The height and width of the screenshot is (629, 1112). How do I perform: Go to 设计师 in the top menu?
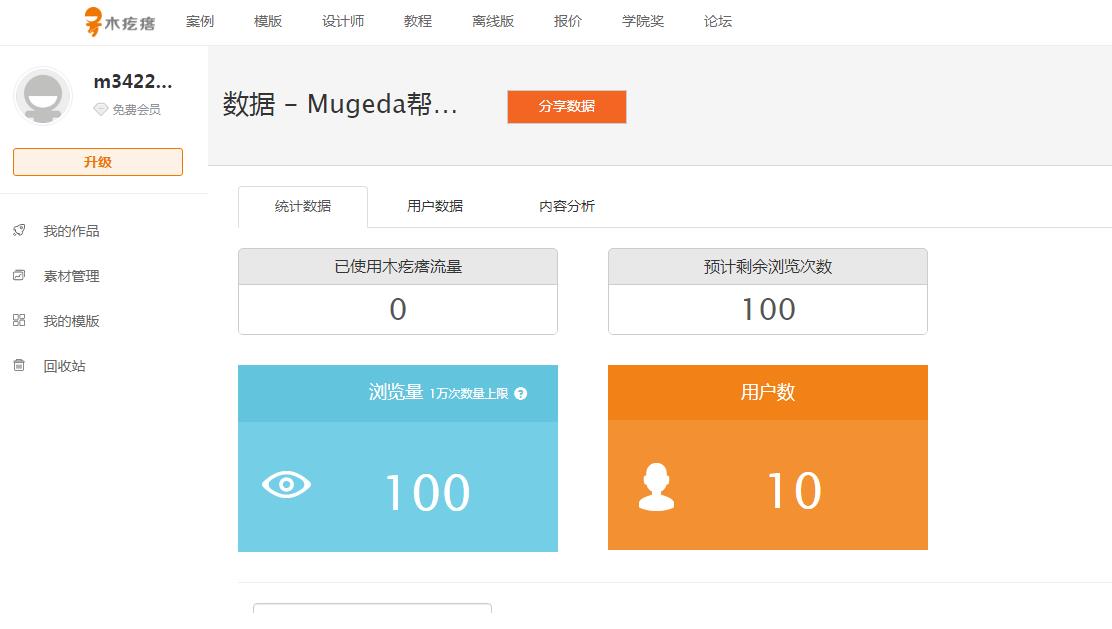pyautogui.click(x=343, y=21)
